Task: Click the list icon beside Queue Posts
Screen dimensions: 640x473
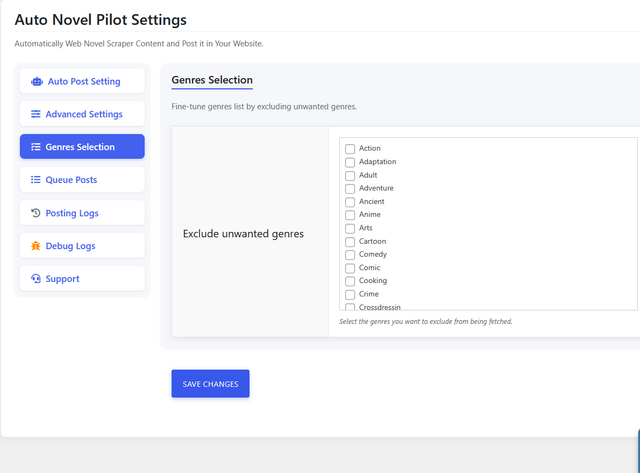Action: 36,180
